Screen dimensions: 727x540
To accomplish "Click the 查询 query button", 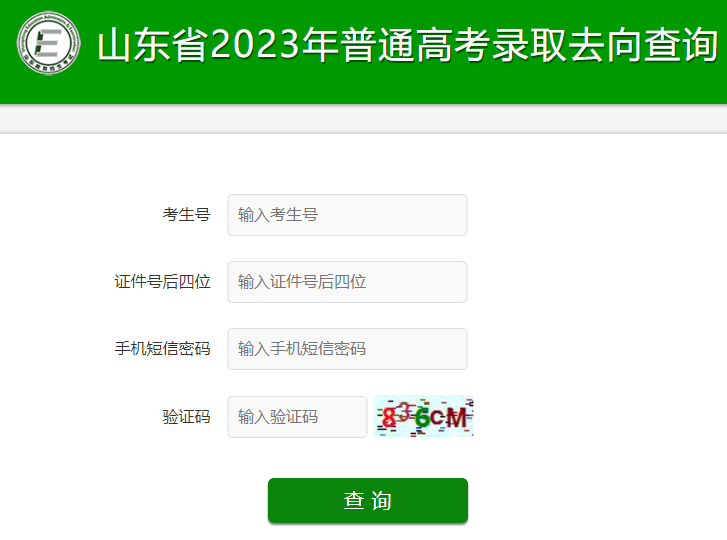I will (x=368, y=501).
